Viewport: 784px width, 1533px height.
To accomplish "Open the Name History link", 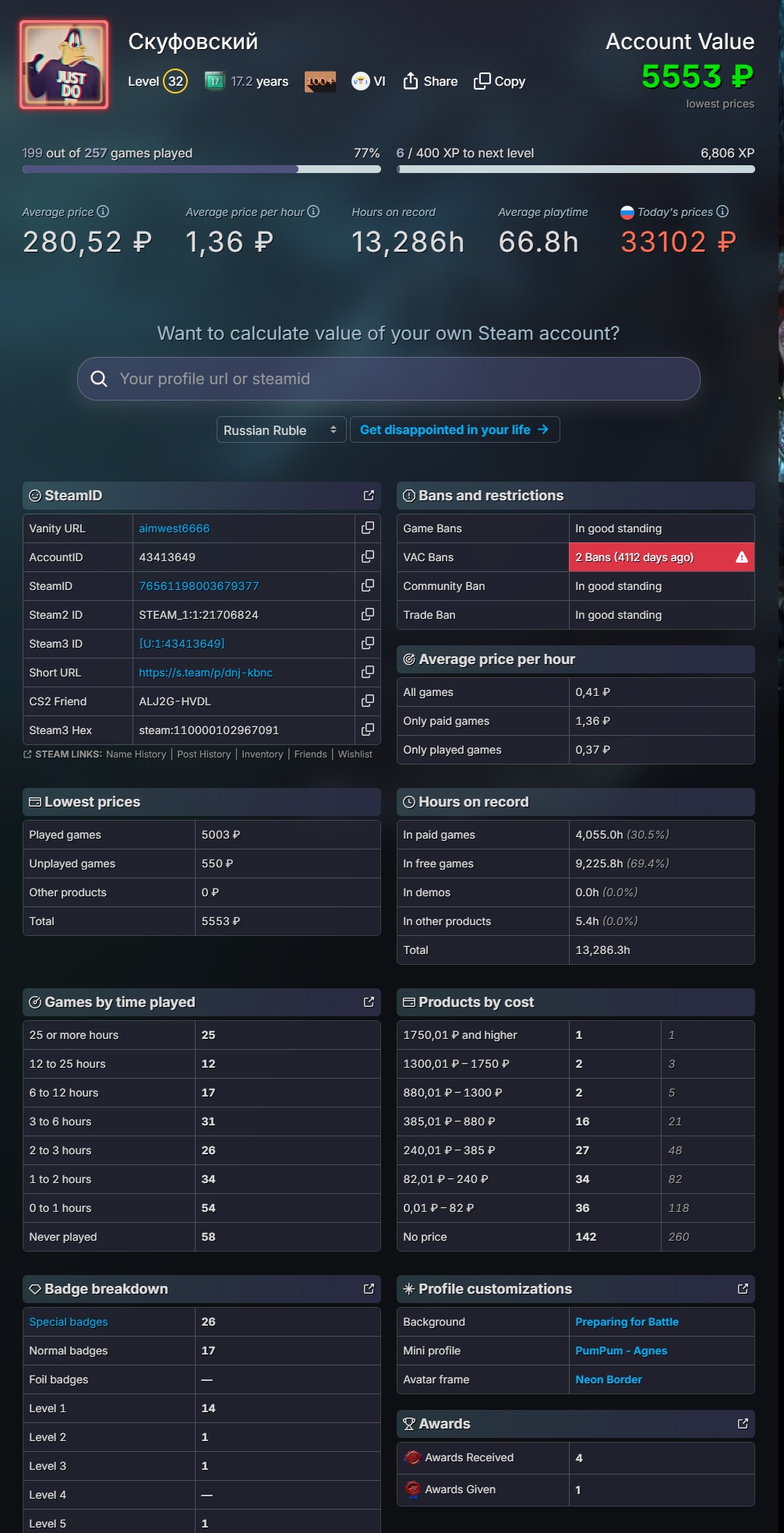I will [x=136, y=754].
